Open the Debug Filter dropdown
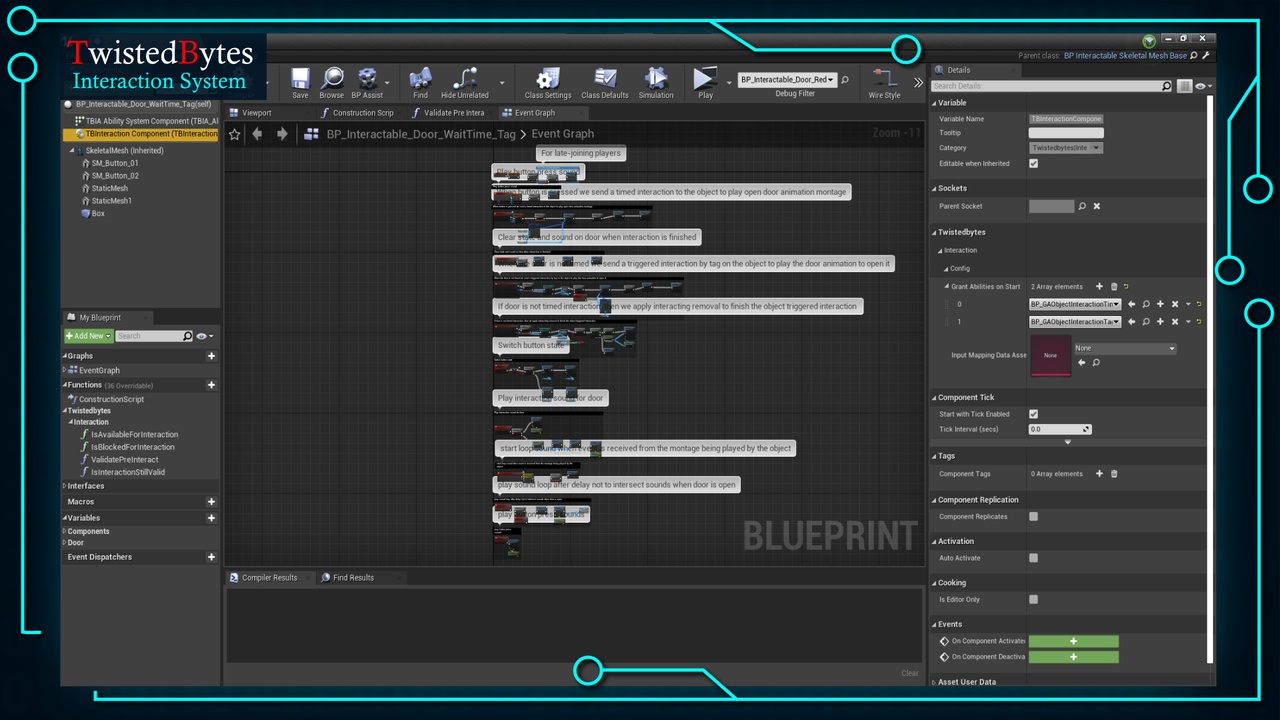Image resolution: width=1280 pixels, height=720 pixels. pos(785,80)
